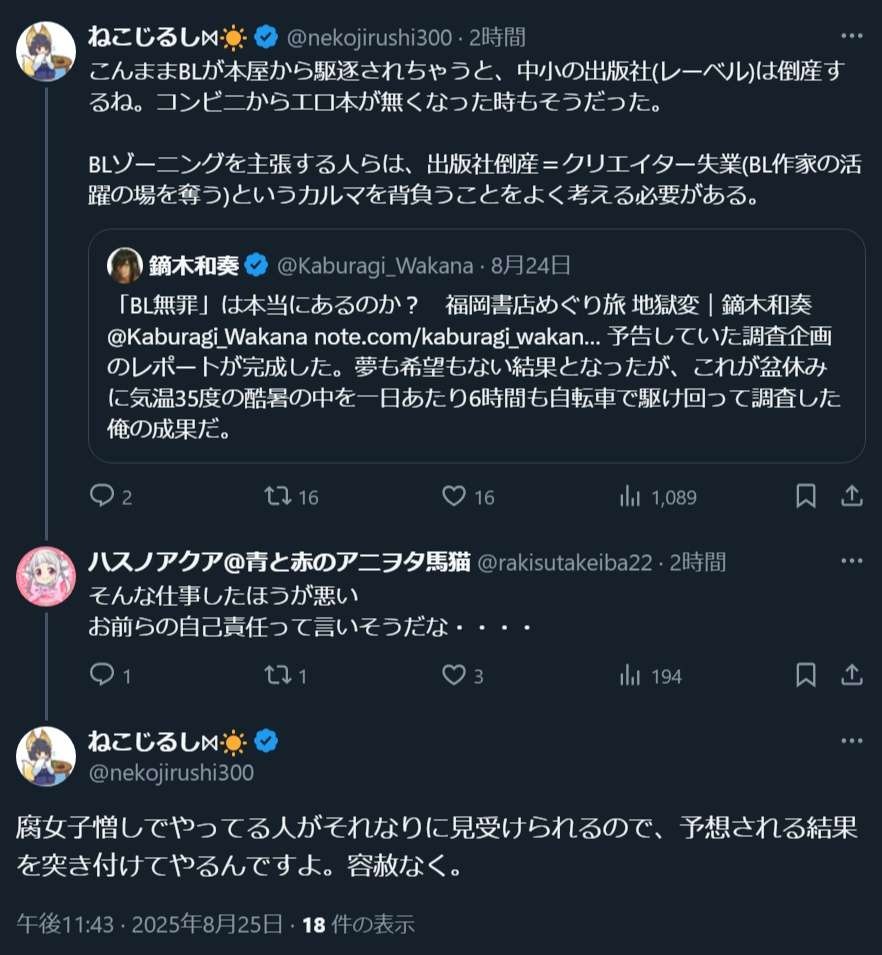Open more options on the bottom tweet
This screenshot has width=882, height=955.
(851, 741)
